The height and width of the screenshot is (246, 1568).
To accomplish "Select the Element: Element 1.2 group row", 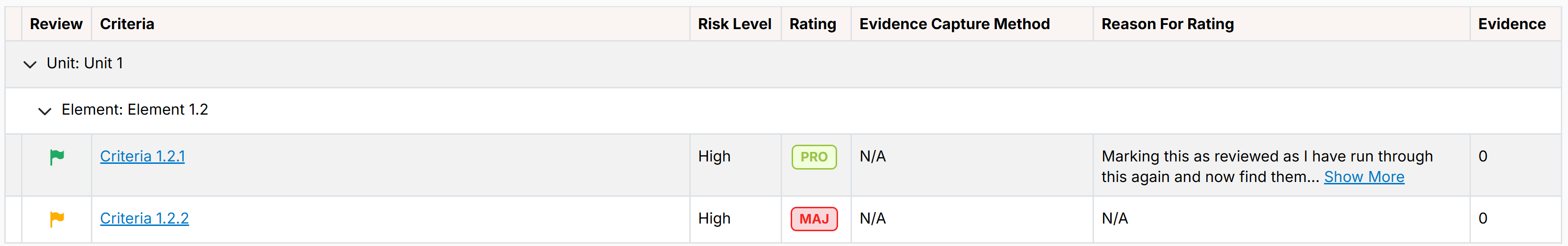I will point(783,110).
